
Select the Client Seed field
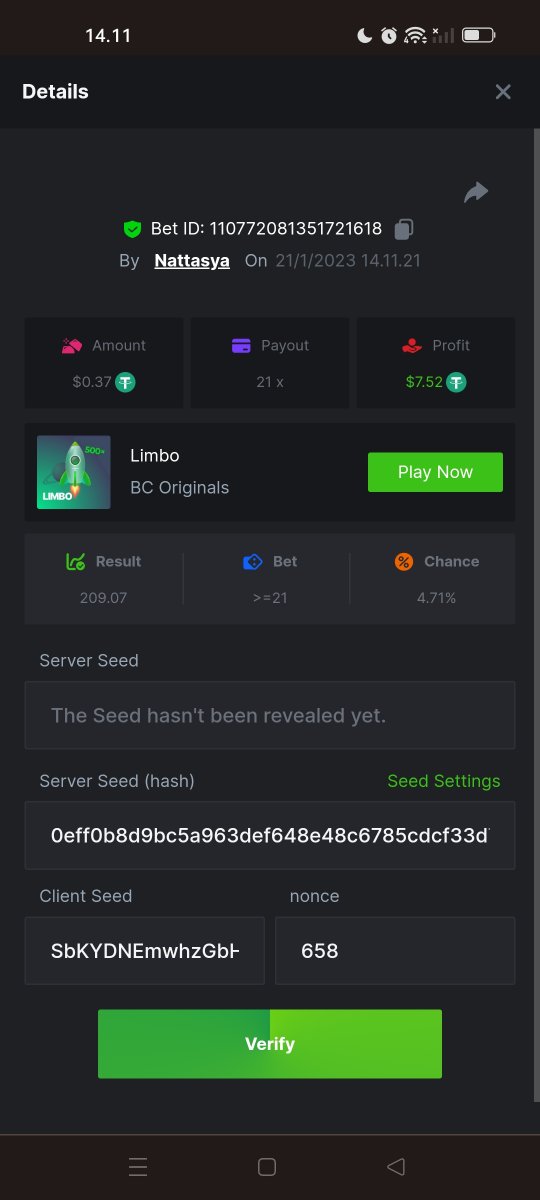coord(145,951)
